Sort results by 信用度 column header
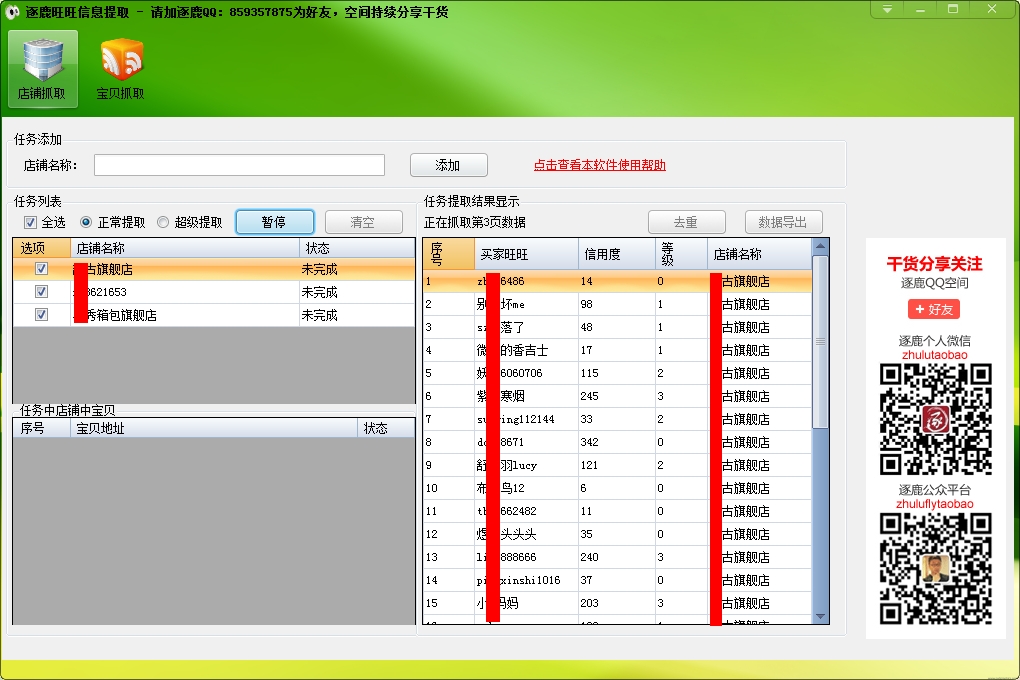The height and width of the screenshot is (680, 1020). tap(617, 254)
